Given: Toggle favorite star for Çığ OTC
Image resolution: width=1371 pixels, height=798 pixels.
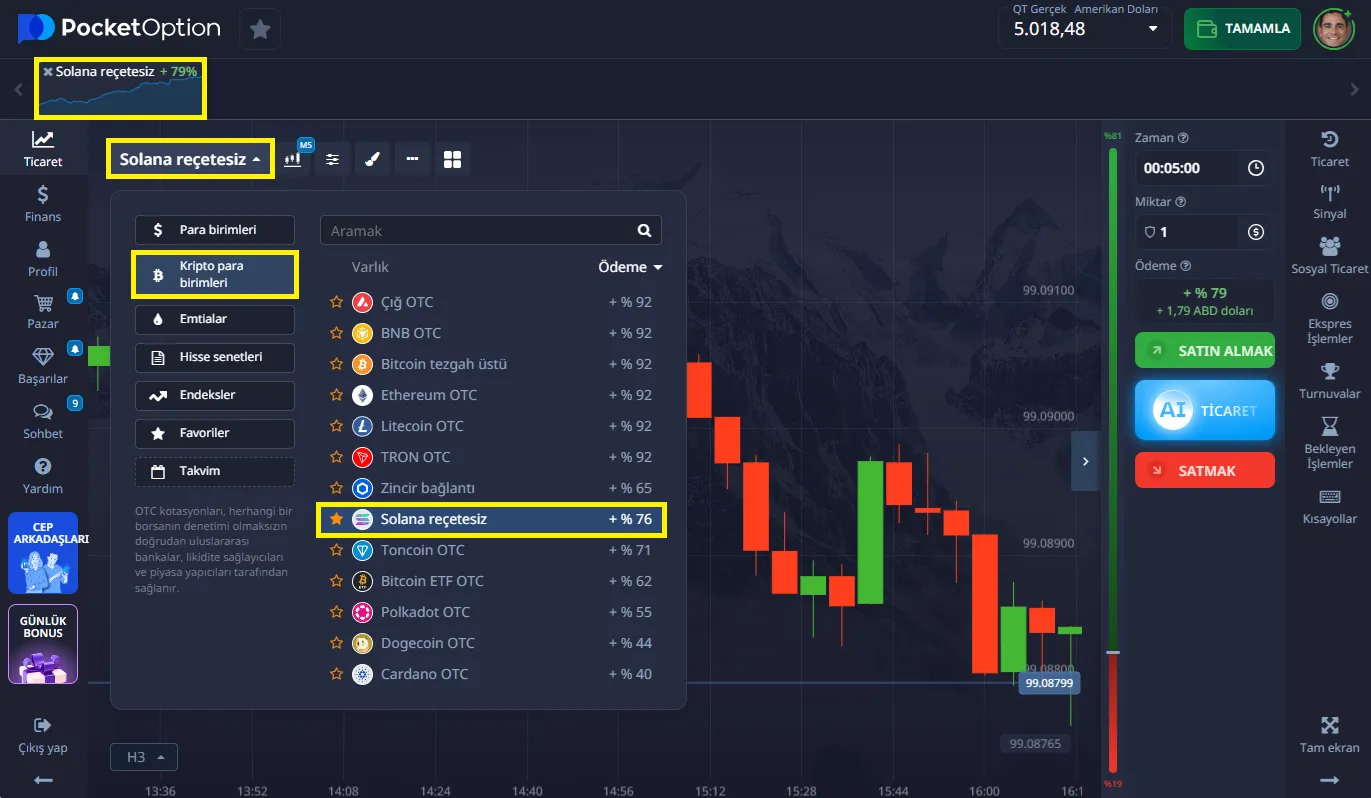Looking at the screenshot, I should 336,302.
